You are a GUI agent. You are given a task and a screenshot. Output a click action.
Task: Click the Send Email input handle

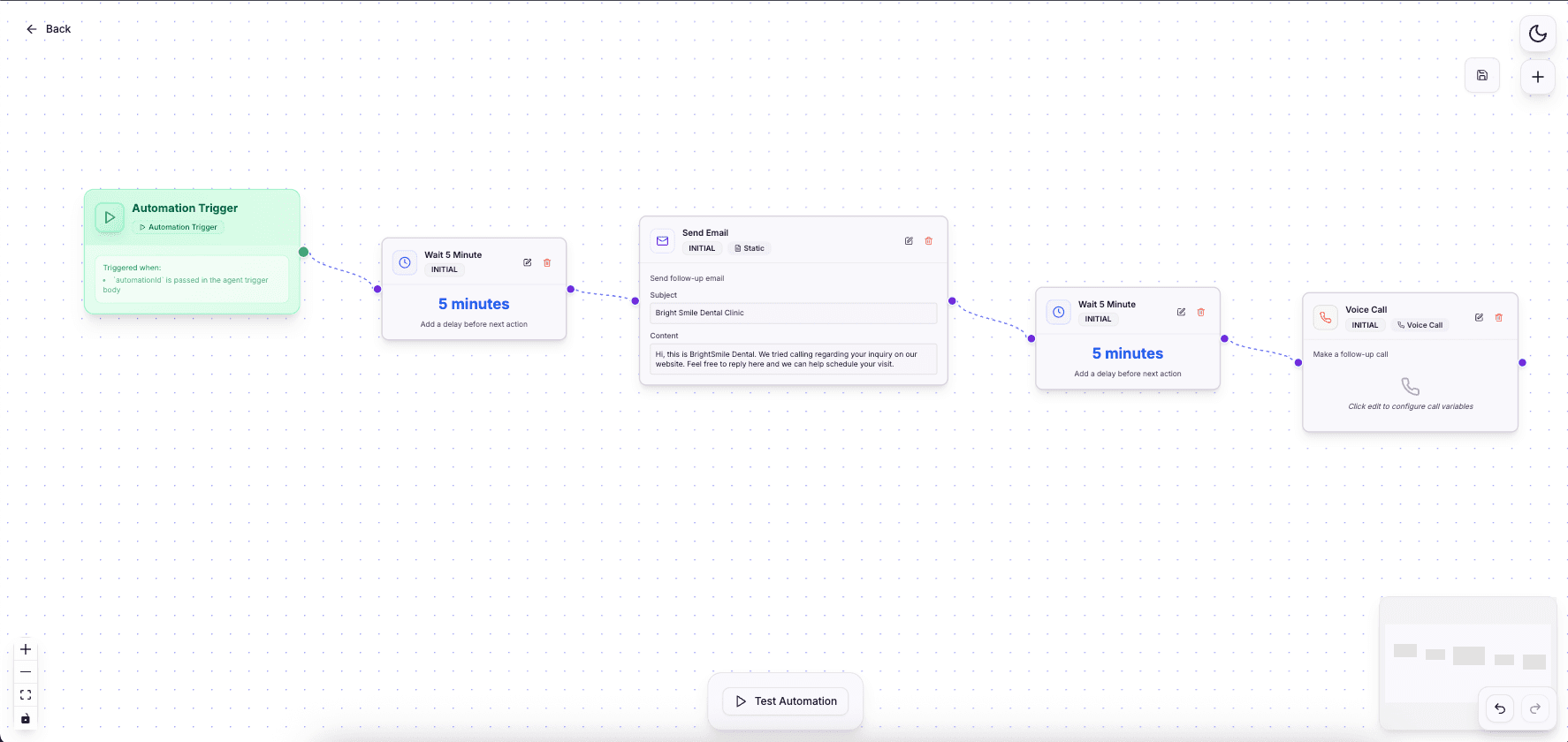(x=636, y=301)
